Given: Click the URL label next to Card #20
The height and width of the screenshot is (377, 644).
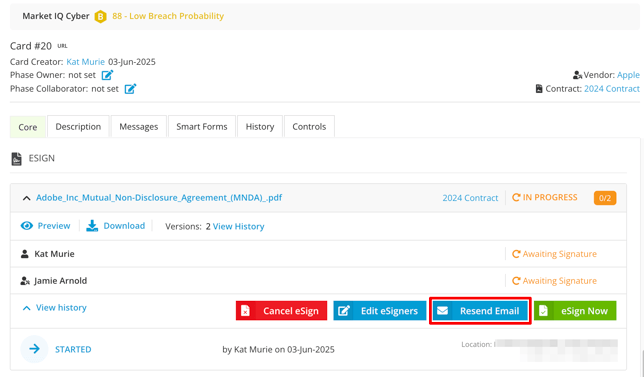Looking at the screenshot, I should coord(62,46).
